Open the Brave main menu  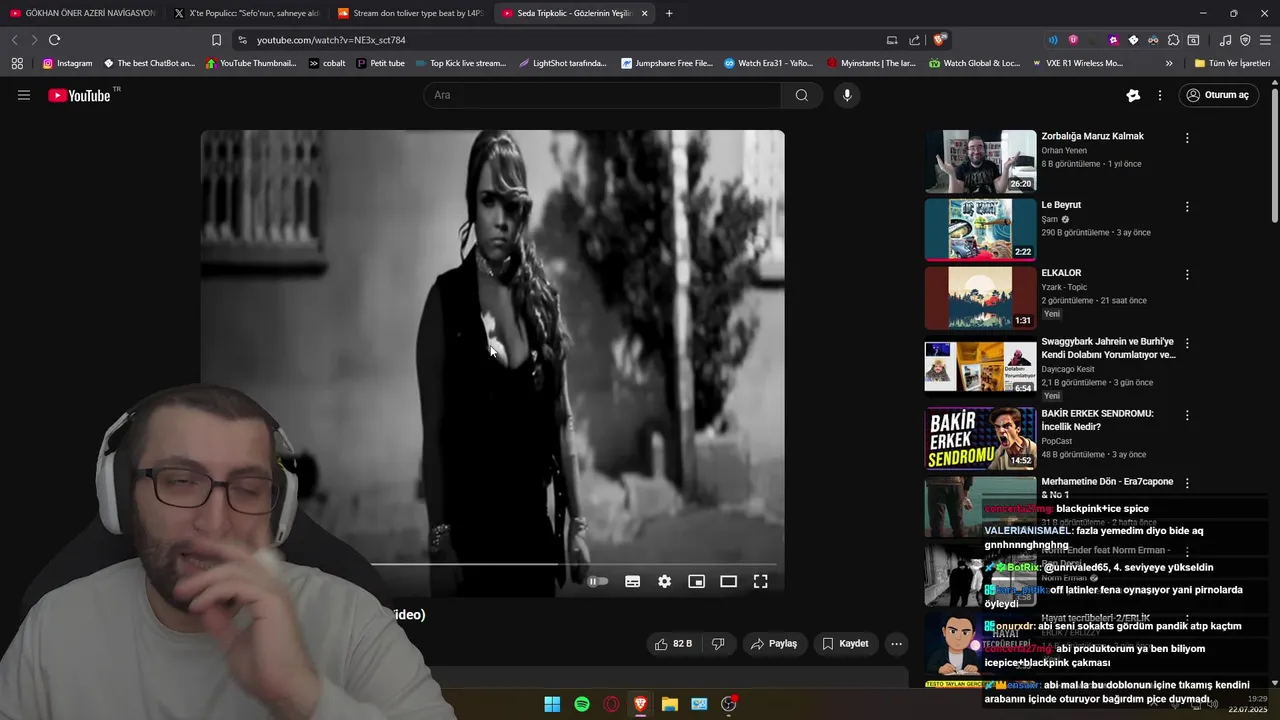[1265, 40]
